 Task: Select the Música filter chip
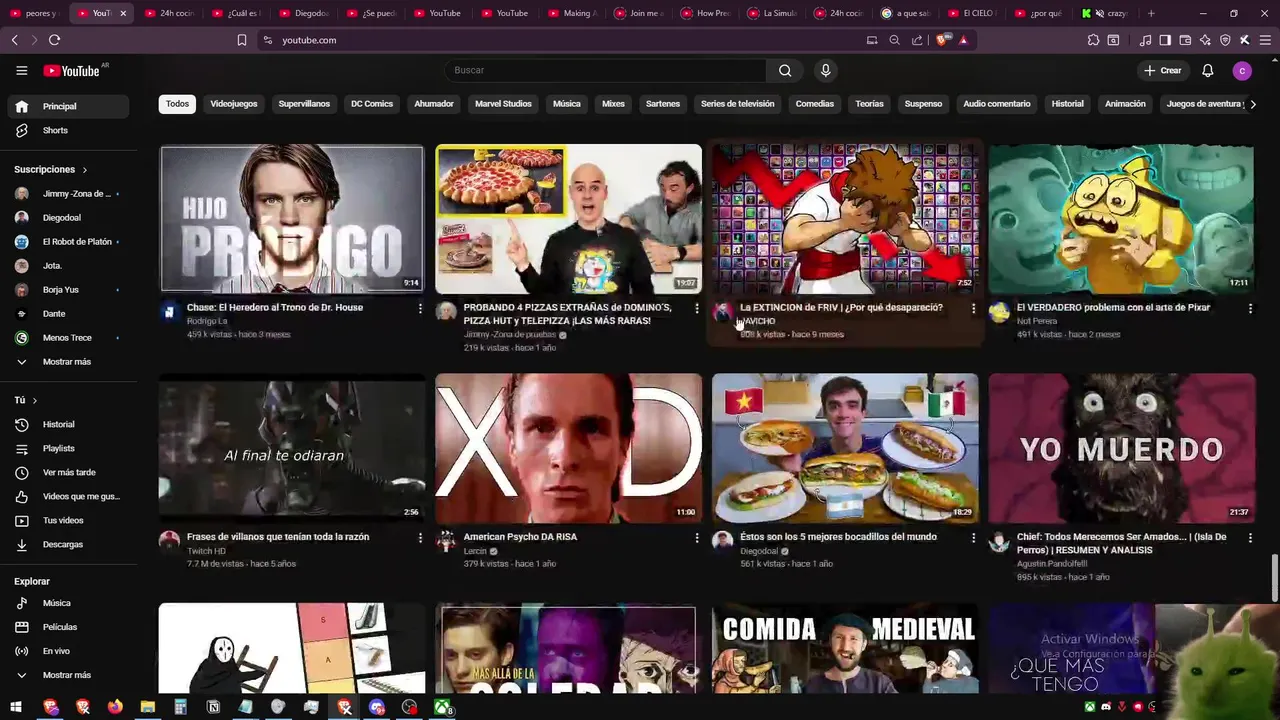(x=567, y=104)
